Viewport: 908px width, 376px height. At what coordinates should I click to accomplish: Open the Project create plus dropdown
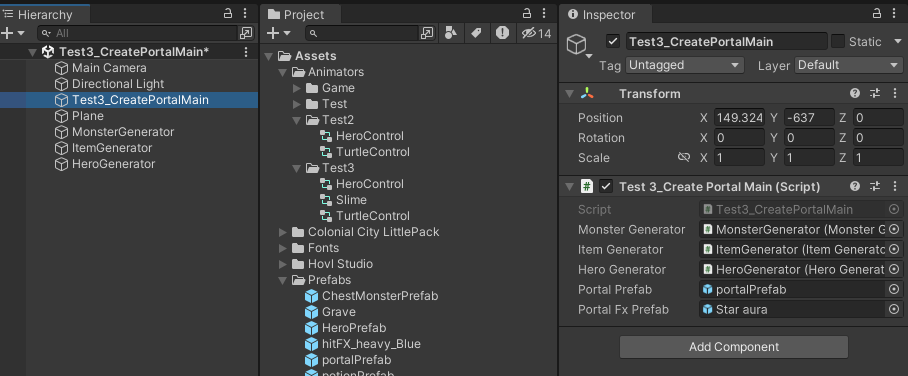[279, 33]
